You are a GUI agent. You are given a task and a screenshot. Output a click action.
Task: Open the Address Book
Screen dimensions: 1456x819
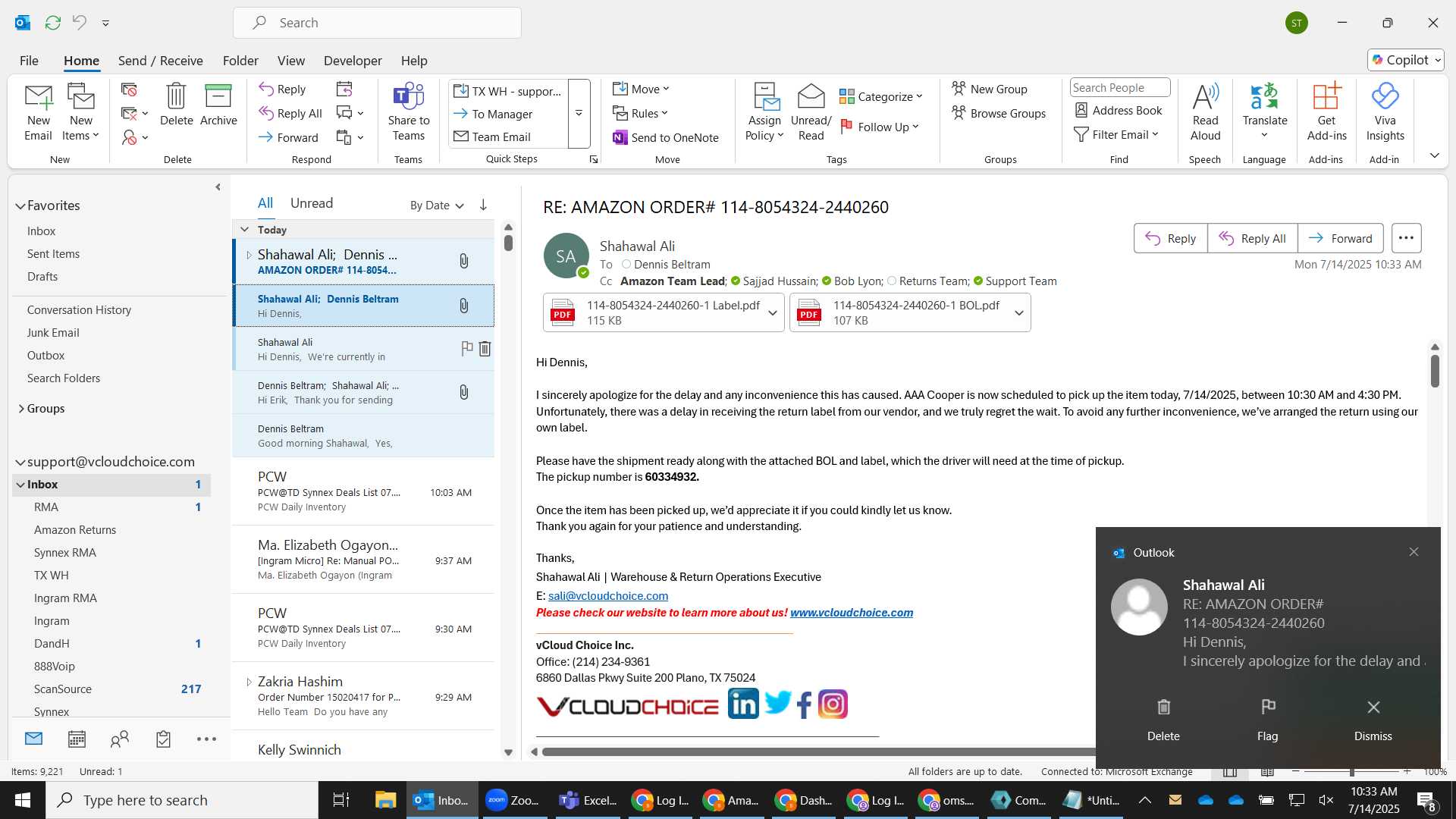coord(1119,110)
